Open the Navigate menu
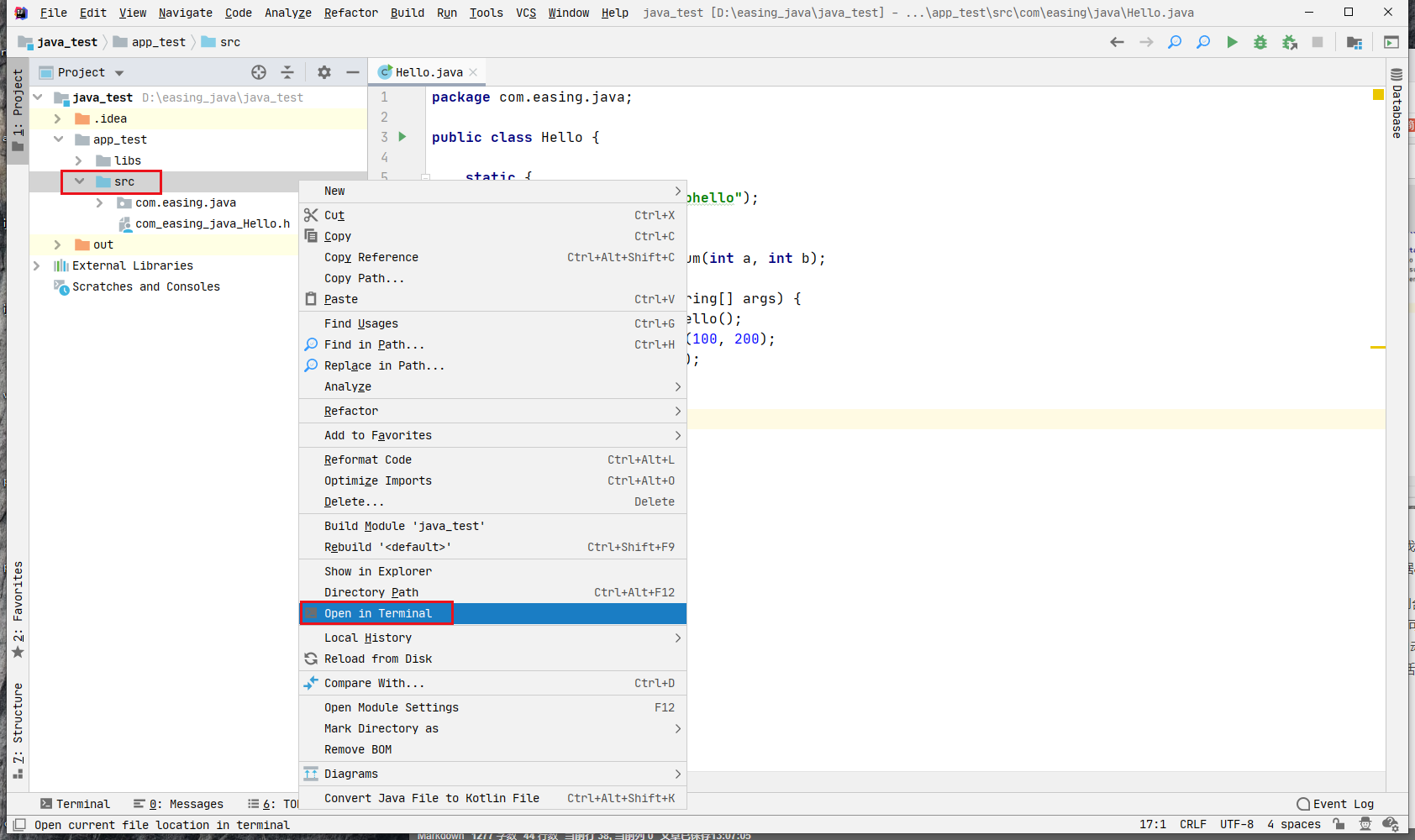 click(185, 13)
